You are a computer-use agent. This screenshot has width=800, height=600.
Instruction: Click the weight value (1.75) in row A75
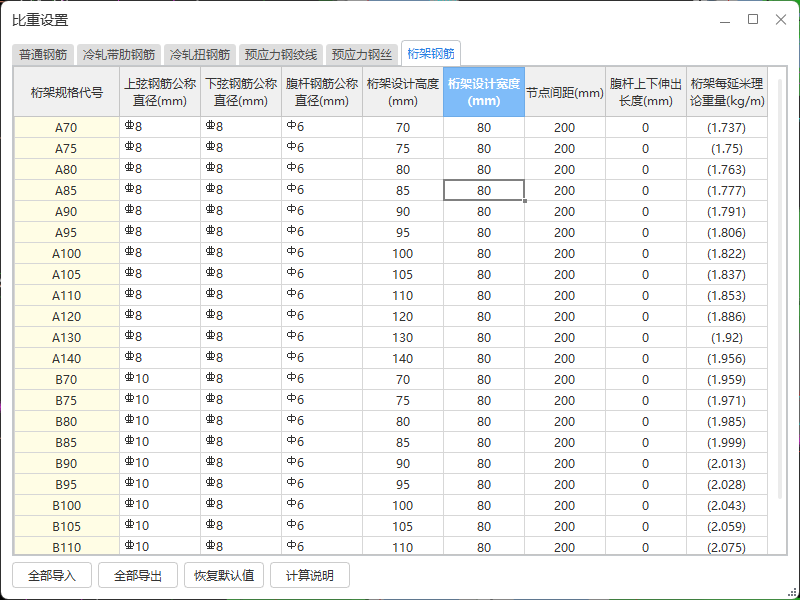coord(727,148)
